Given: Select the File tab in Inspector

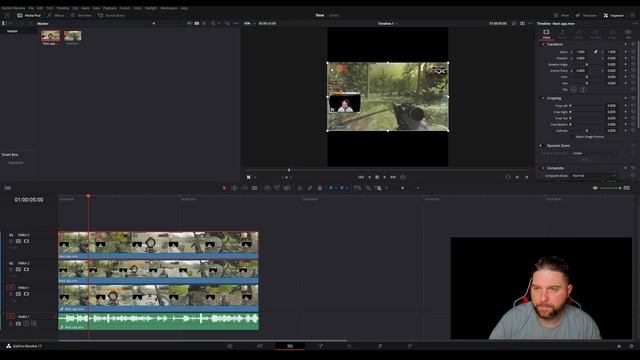Looking at the screenshot, I should coord(628,33).
